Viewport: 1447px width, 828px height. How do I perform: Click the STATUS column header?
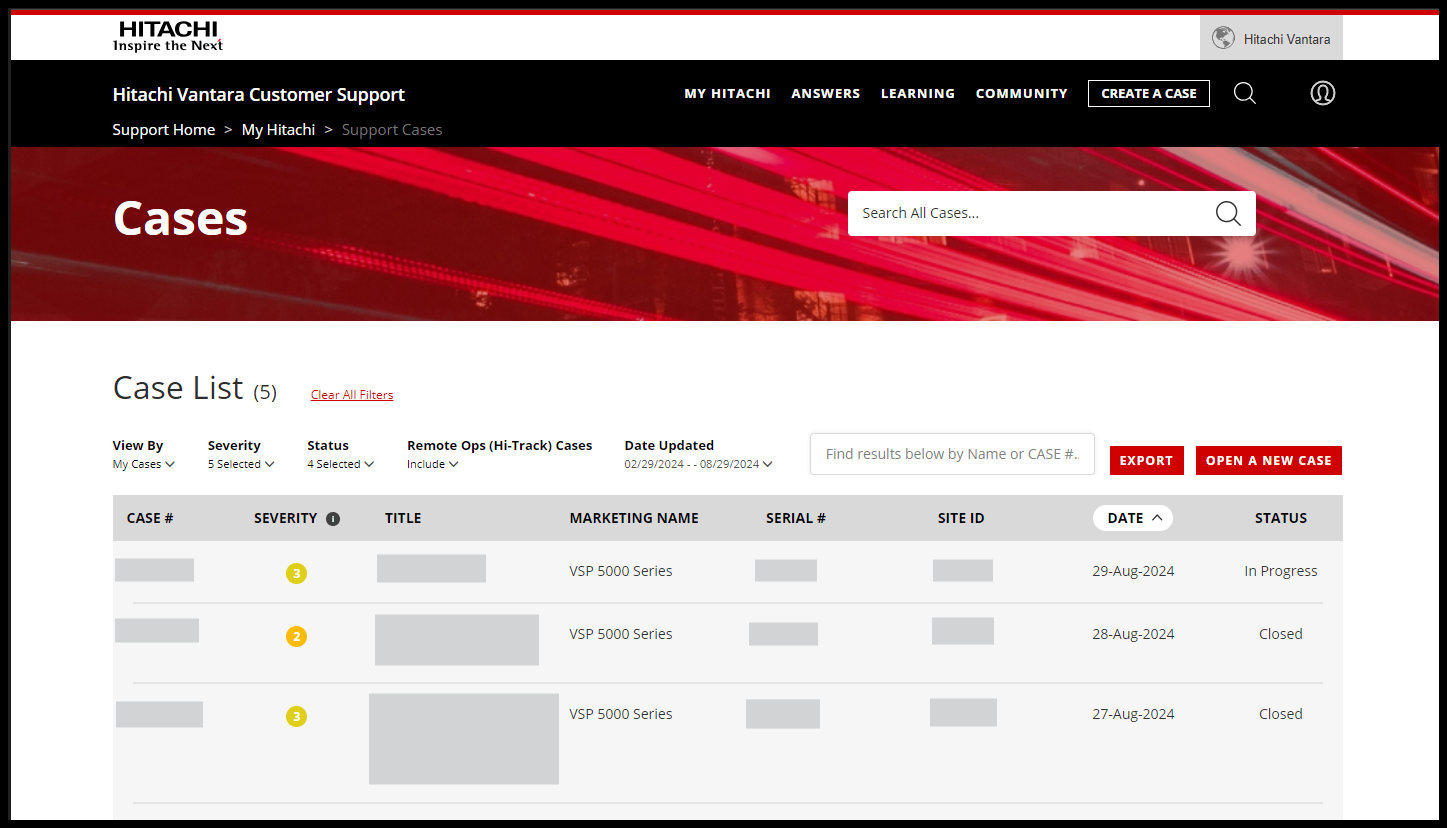point(1281,518)
